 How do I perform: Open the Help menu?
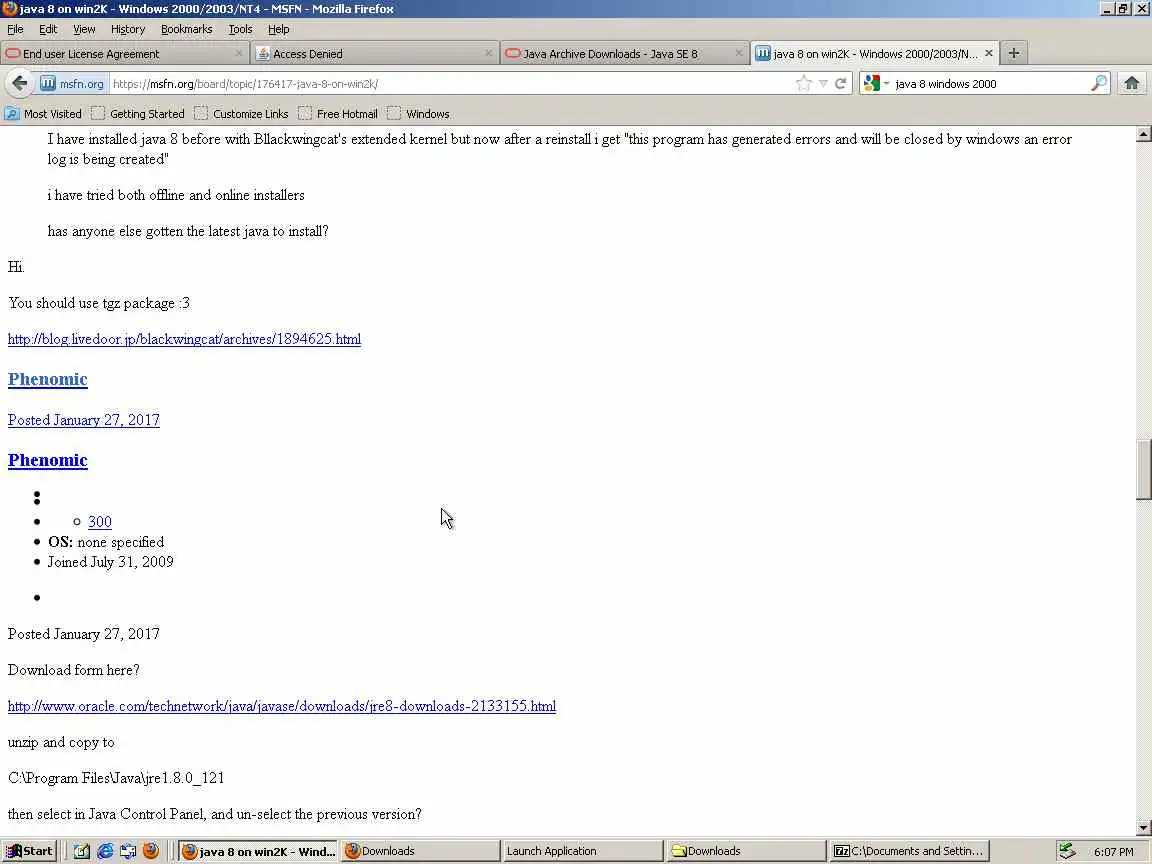(278, 29)
